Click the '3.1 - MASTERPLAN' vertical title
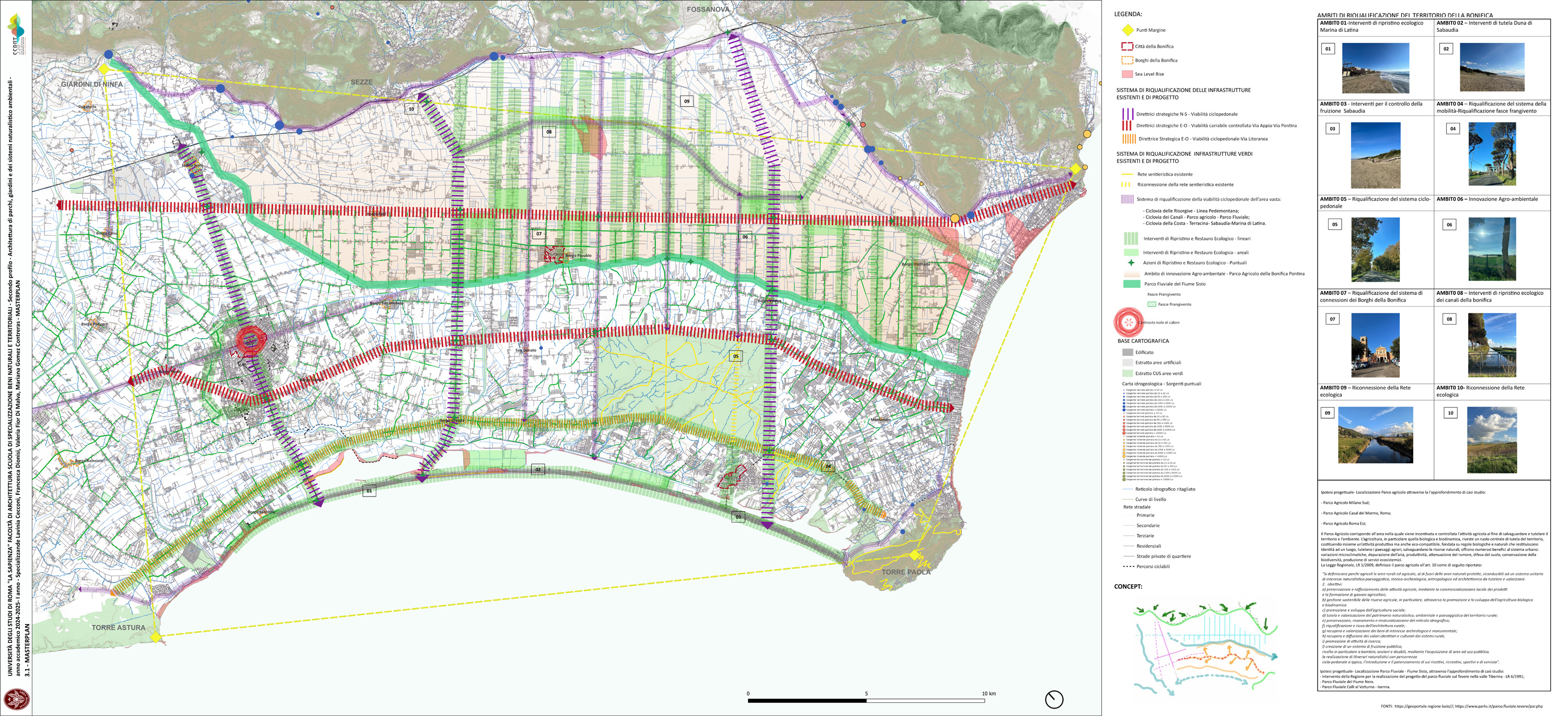The width and height of the screenshot is (1568, 716). pyautogui.click(x=26, y=649)
